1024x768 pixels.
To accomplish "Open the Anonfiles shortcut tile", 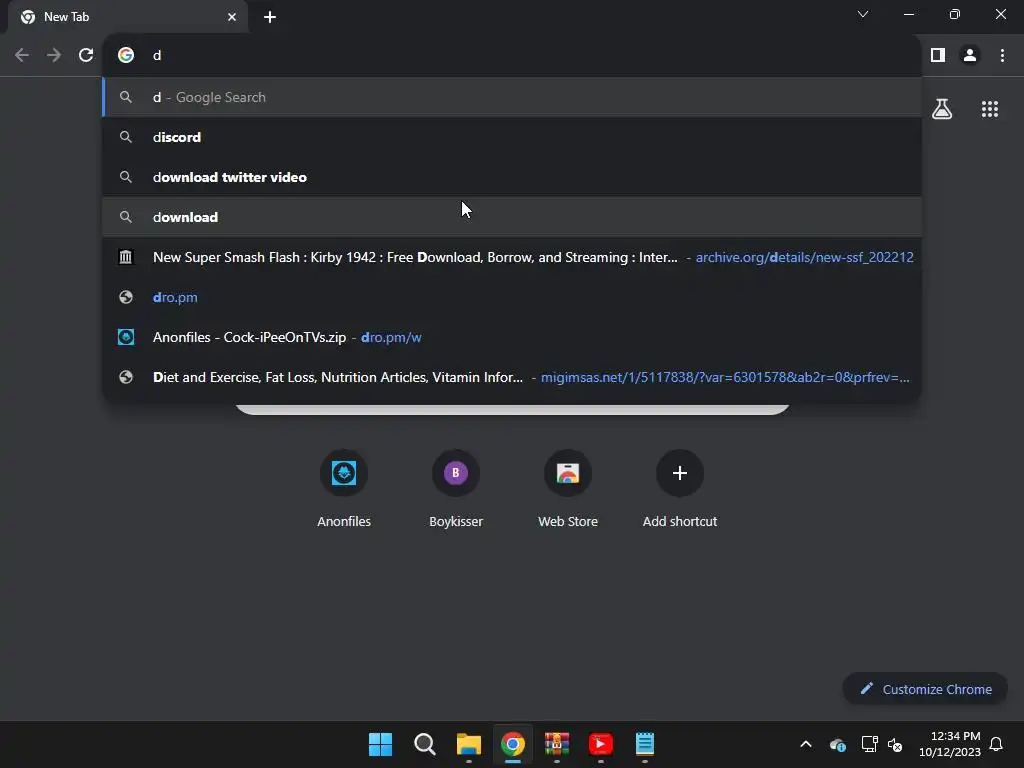I will (x=344, y=488).
